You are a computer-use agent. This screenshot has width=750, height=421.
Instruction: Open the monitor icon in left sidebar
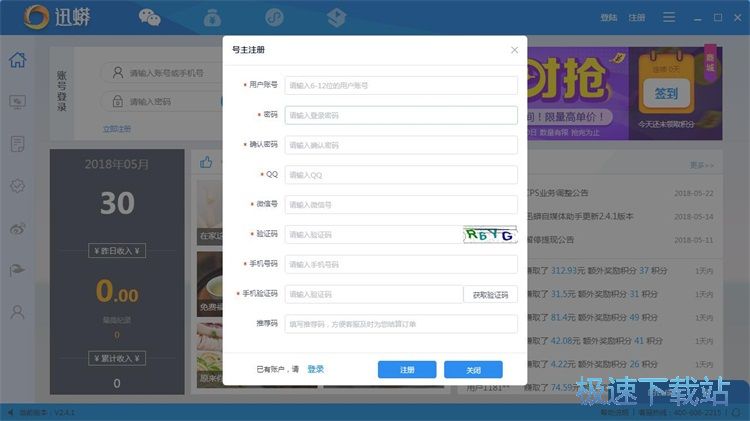click(18, 102)
